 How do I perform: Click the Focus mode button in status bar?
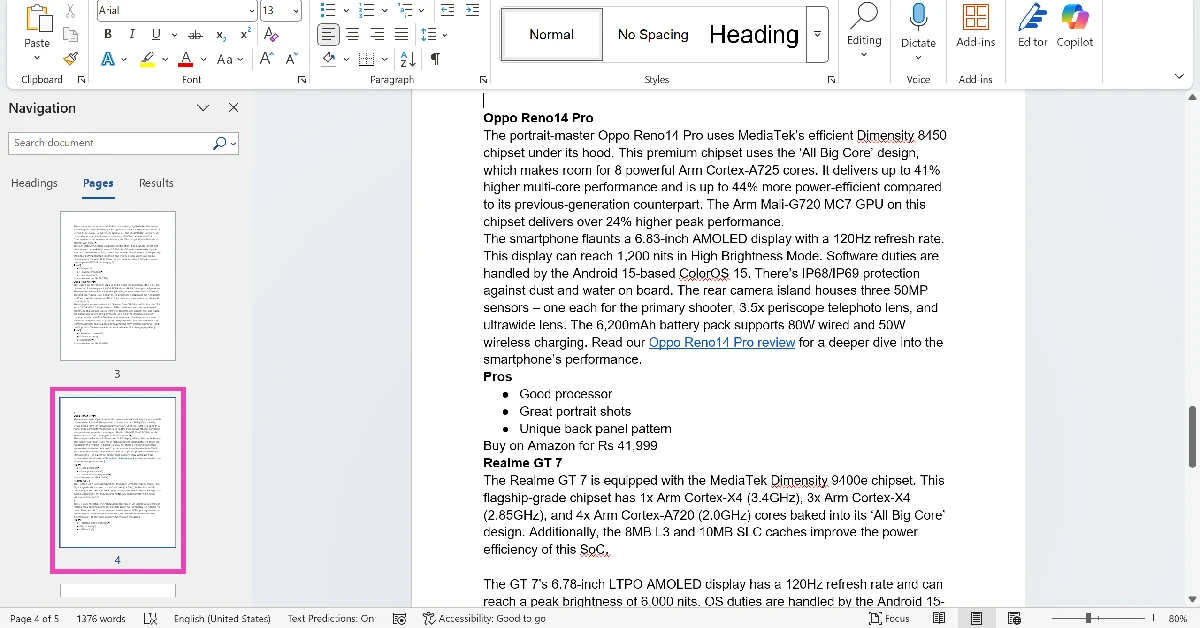(889, 618)
